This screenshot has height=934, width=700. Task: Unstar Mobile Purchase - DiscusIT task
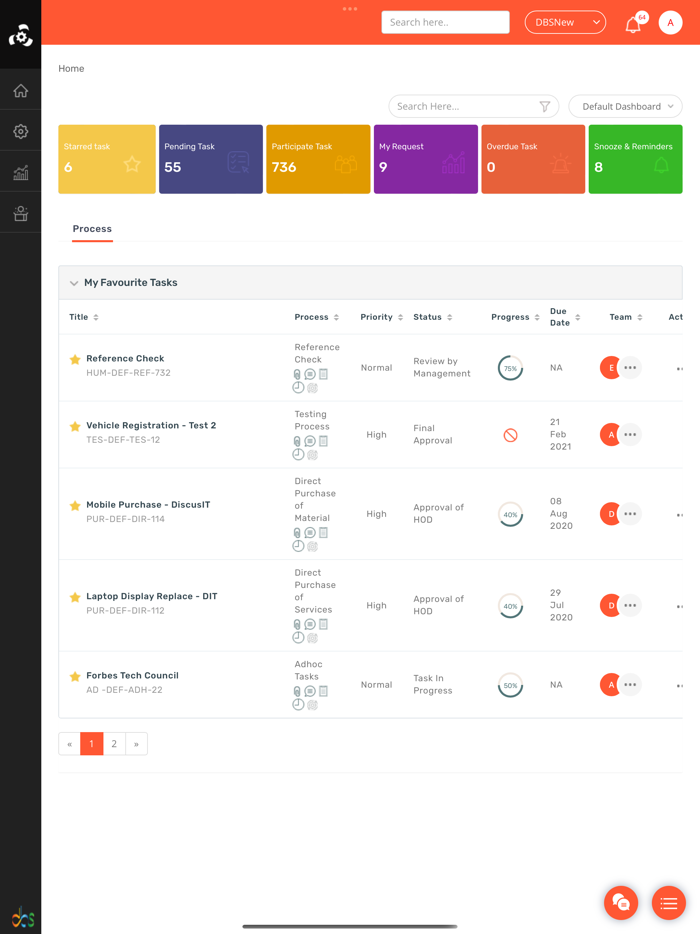point(75,506)
